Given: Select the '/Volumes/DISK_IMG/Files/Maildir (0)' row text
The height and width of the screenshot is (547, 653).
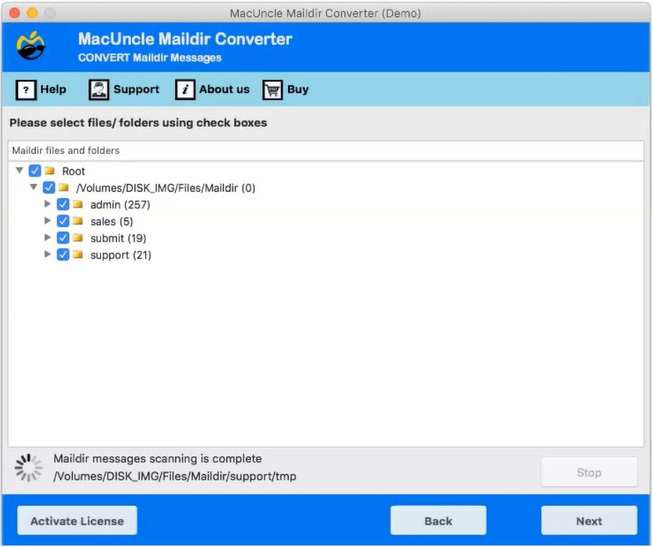Looking at the screenshot, I should [x=165, y=188].
